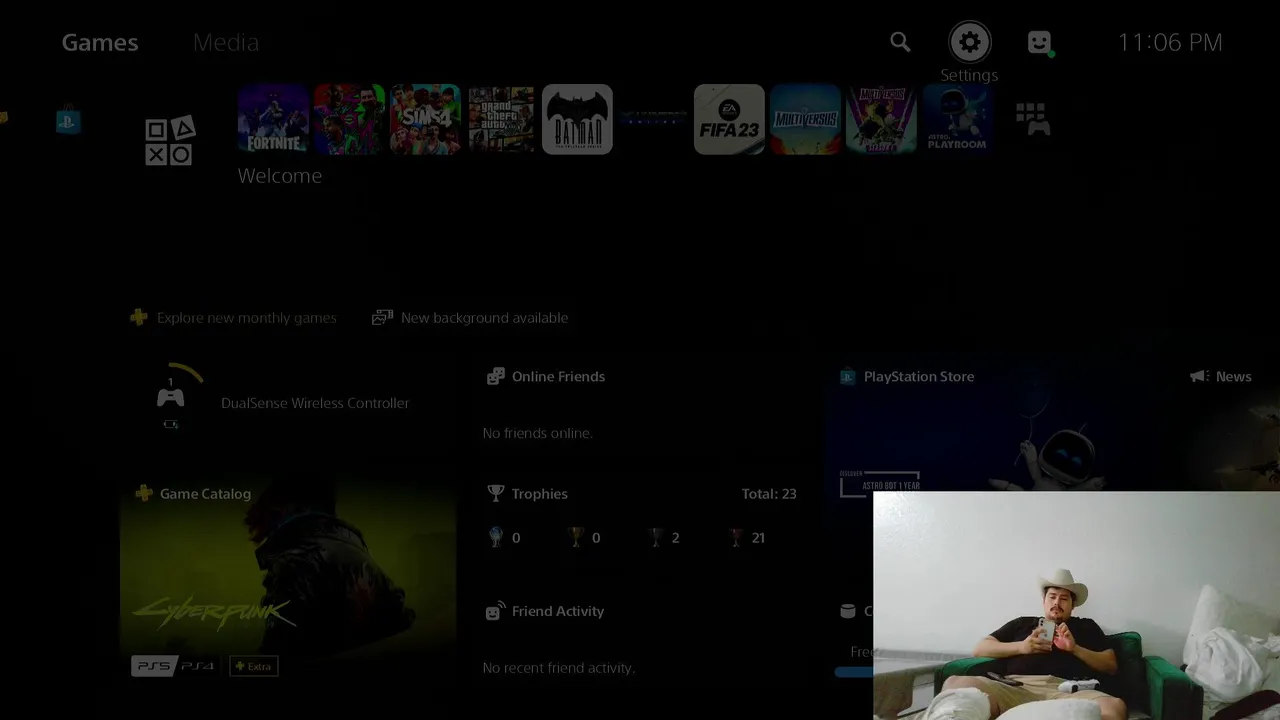Image resolution: width=1280 pixels, height=720 pixels.
Task: Switch to the Media tab
Action: coord(226,42)
